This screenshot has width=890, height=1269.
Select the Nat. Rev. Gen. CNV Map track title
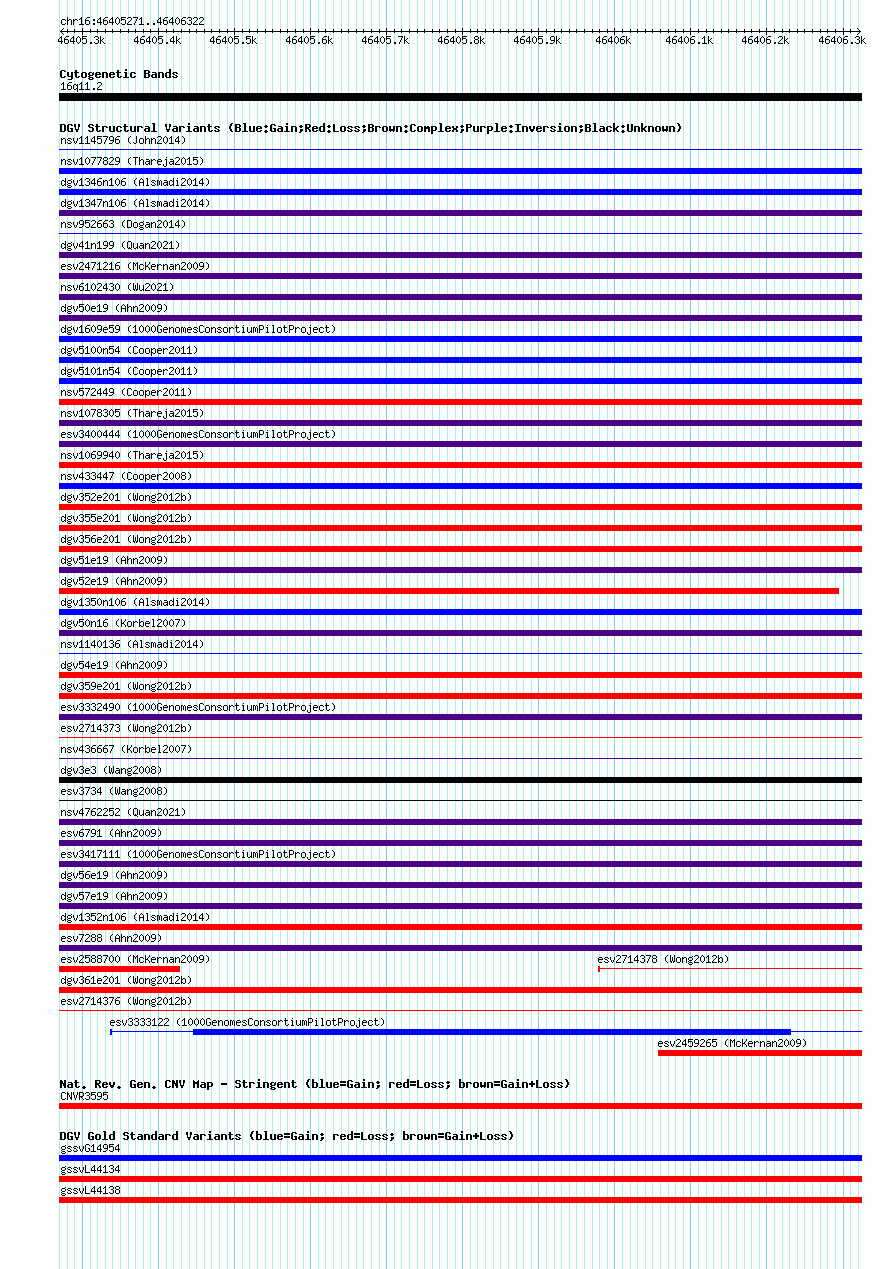click(316, 1084)
